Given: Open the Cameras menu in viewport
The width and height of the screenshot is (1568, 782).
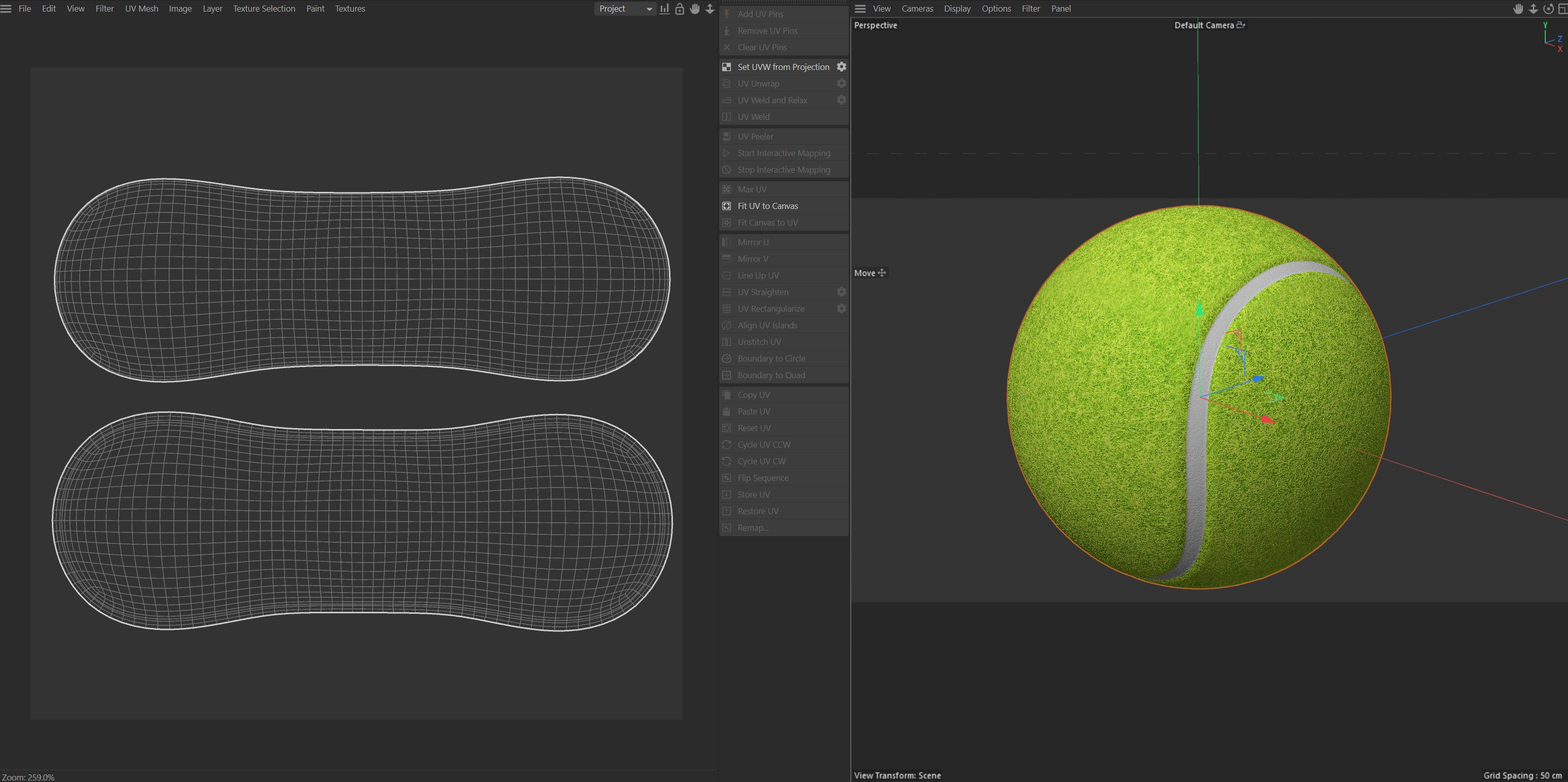Looking at the screenshot, I should pos(917,9).
